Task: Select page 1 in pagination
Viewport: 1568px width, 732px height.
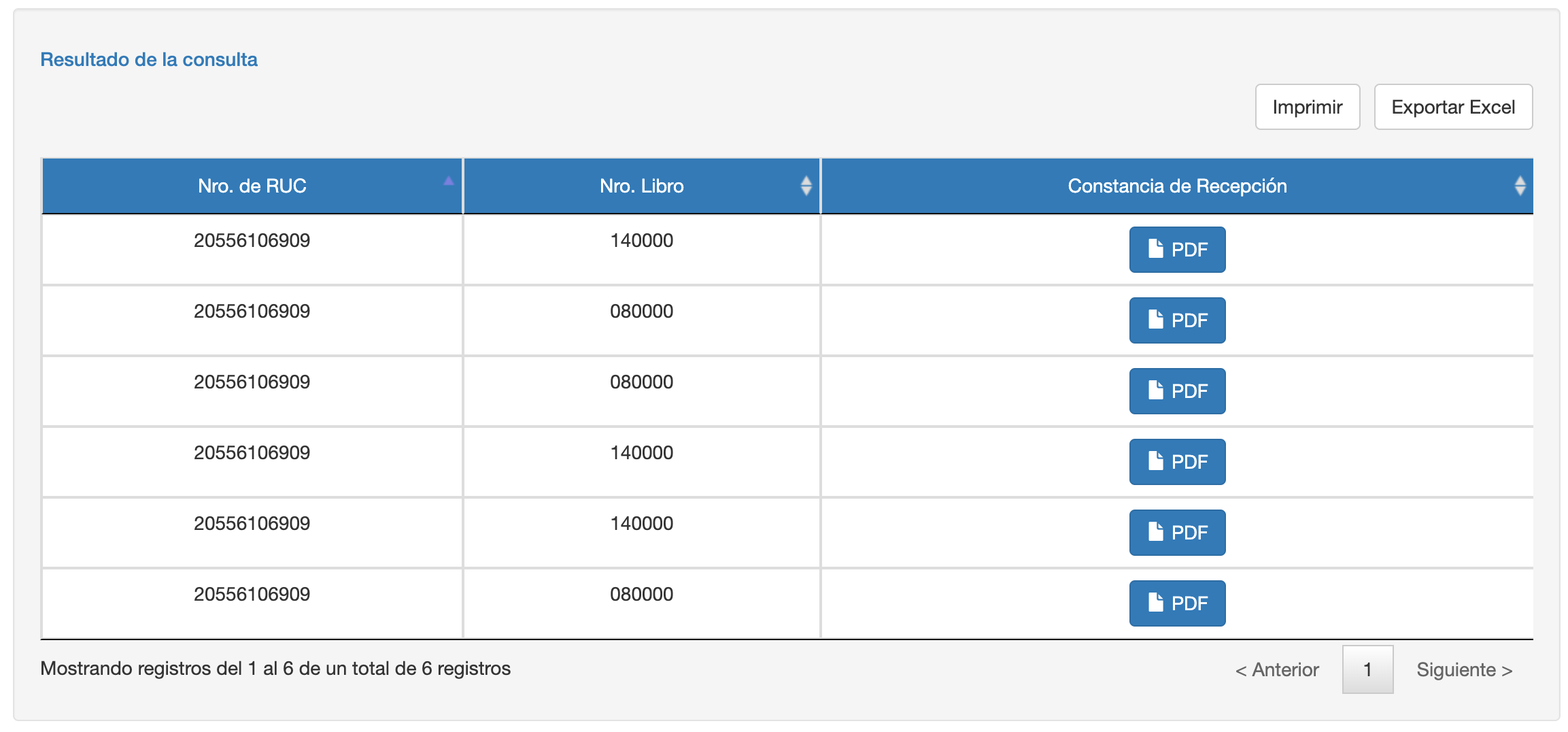Action: click(x=1367, y=670)
